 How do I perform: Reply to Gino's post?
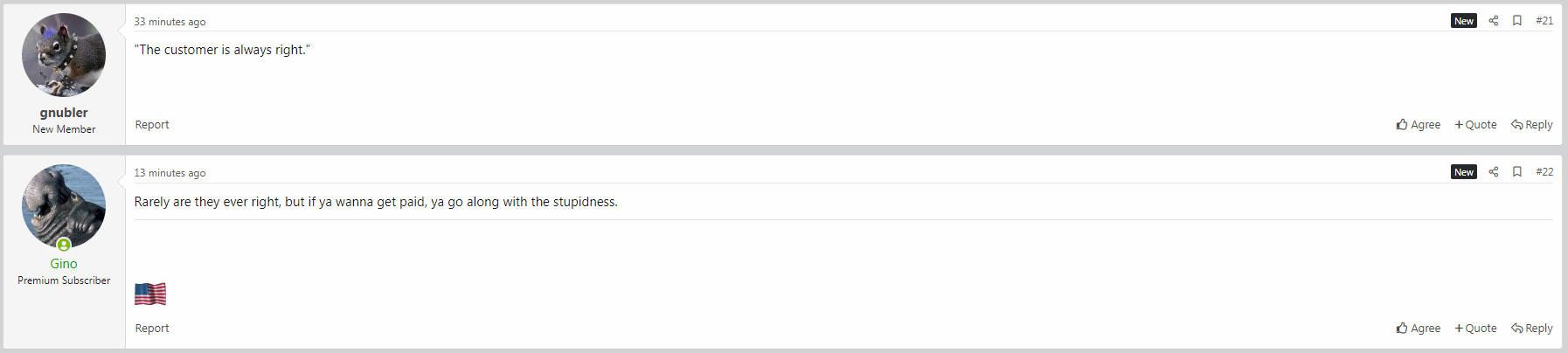tap(1532, 329)
